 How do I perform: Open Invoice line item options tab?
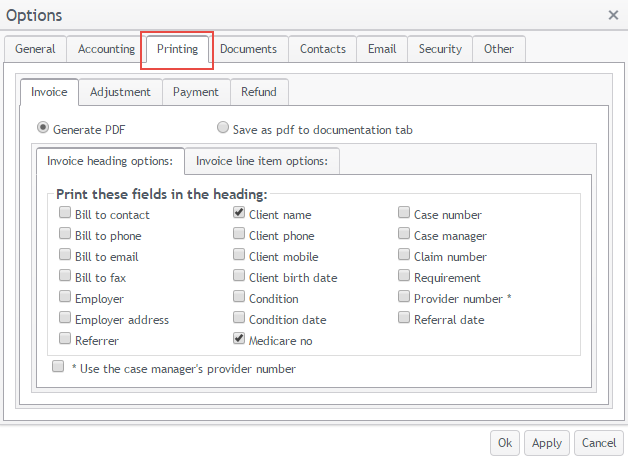[x=262, y=161]
